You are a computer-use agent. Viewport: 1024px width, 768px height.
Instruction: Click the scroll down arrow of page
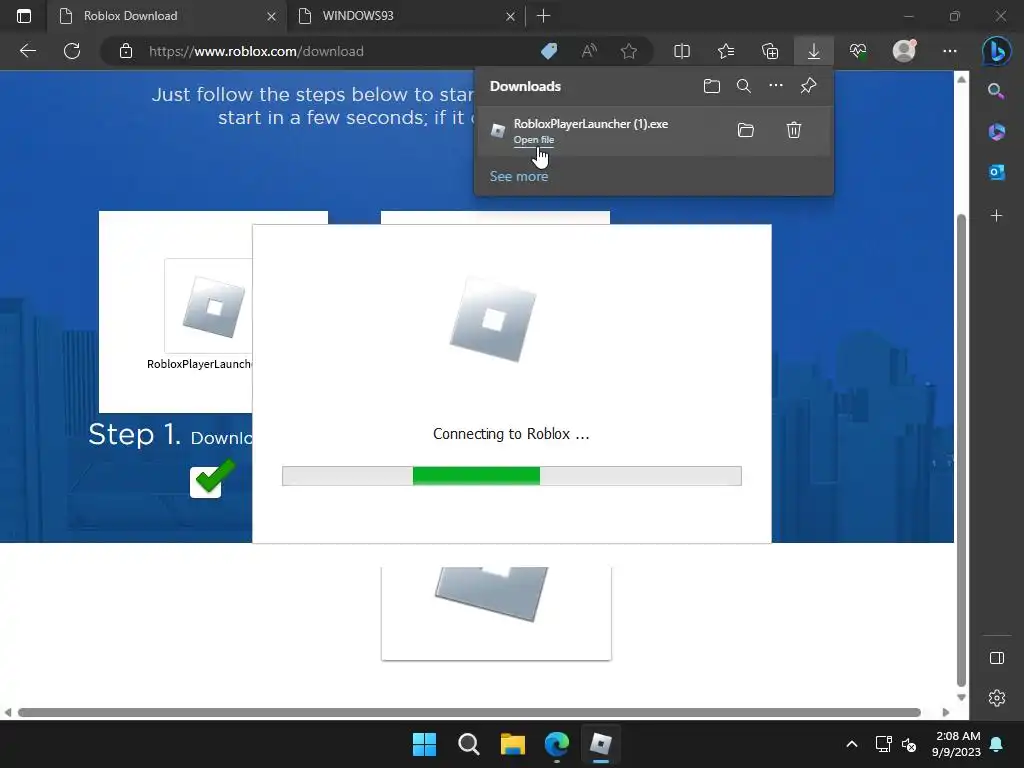tap(961, 697)
